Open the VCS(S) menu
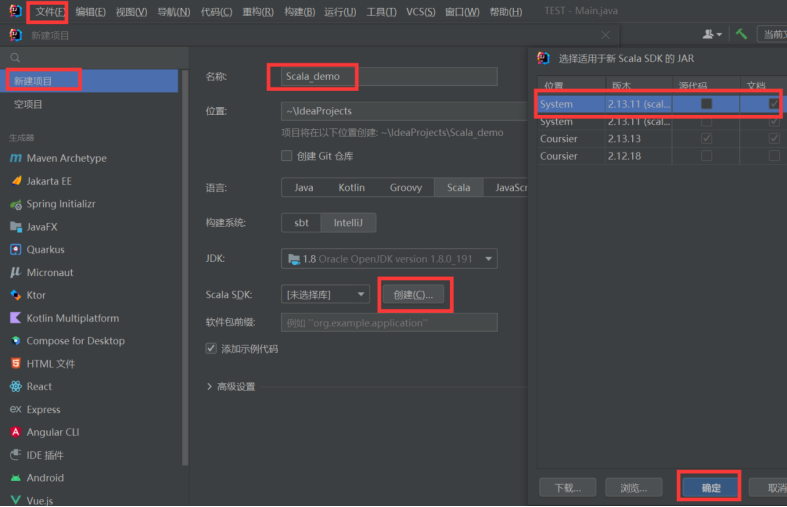The height and width of the screenshot is (507, 787). [x=421, y=12]
